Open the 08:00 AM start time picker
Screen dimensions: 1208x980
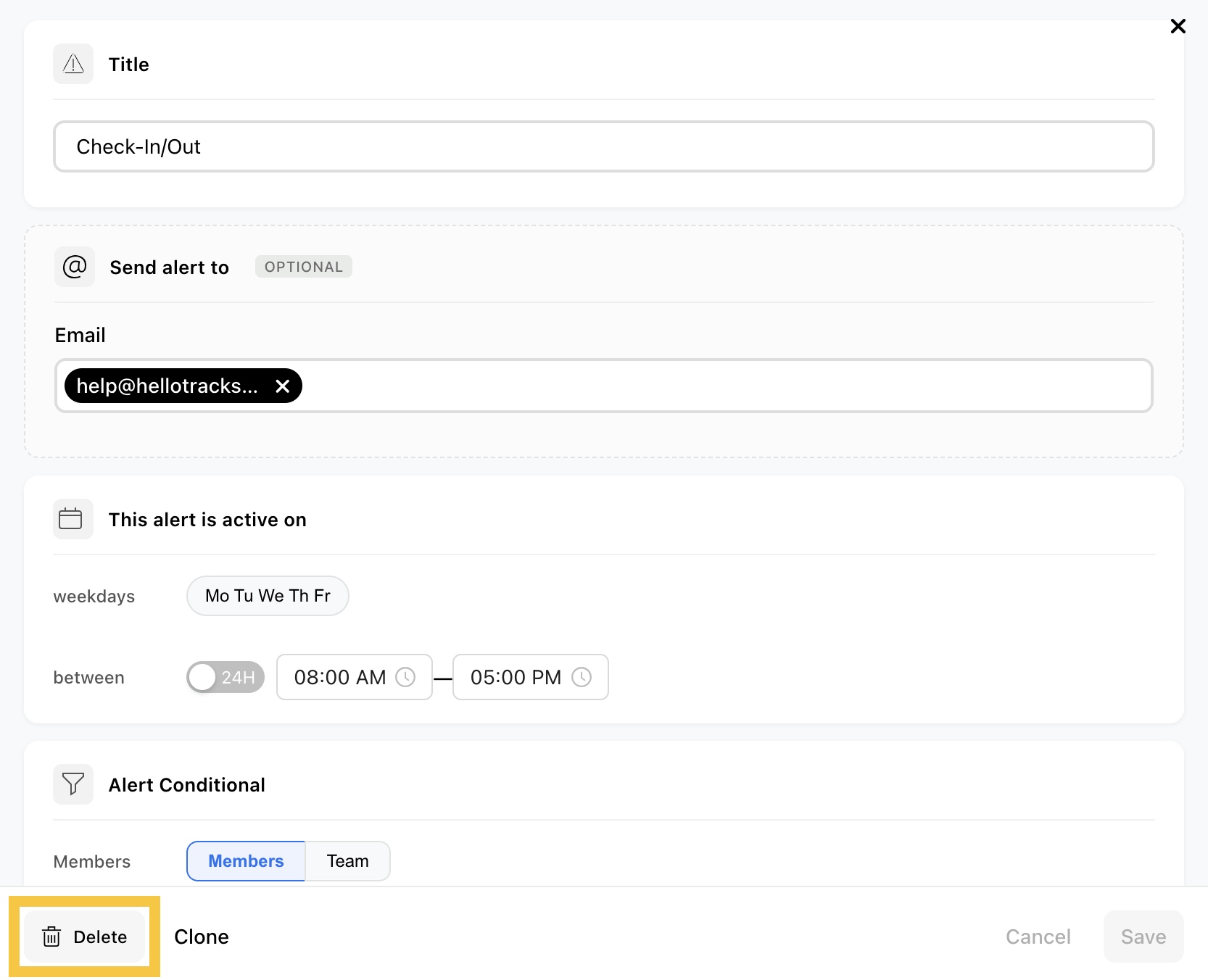(339, 677)
